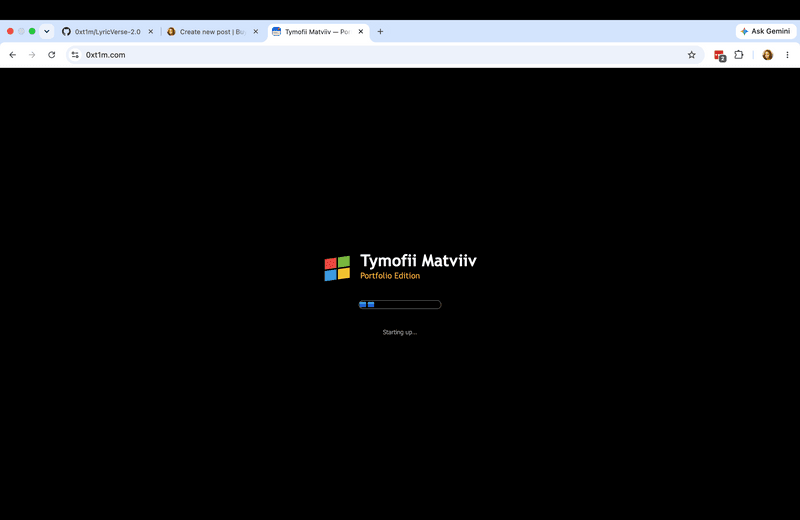This screenshot has width=800, height=520.
Task: Go back using the browser back arrow
Action: point(13,55)
